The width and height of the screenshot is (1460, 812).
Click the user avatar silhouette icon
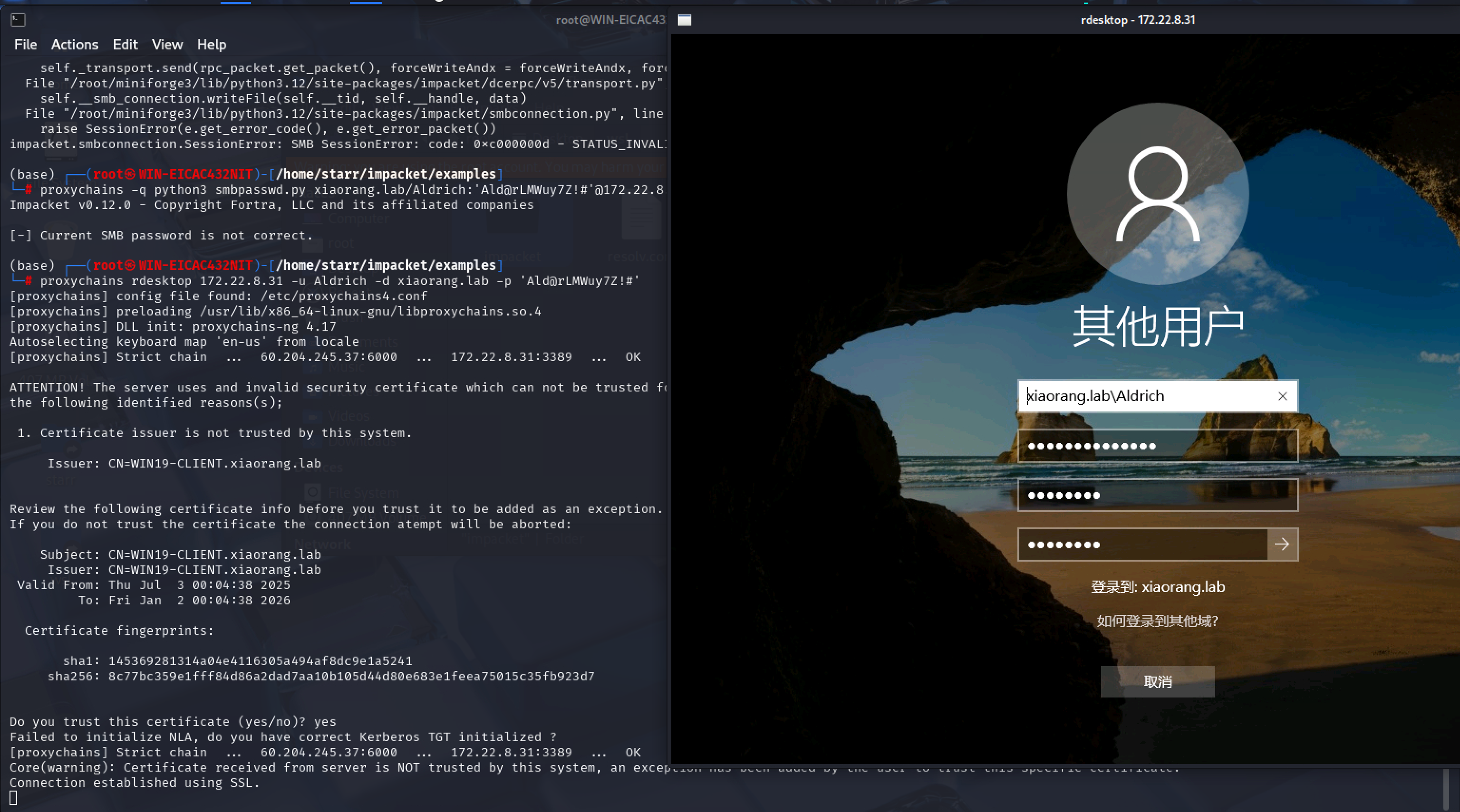[1157, 194]
